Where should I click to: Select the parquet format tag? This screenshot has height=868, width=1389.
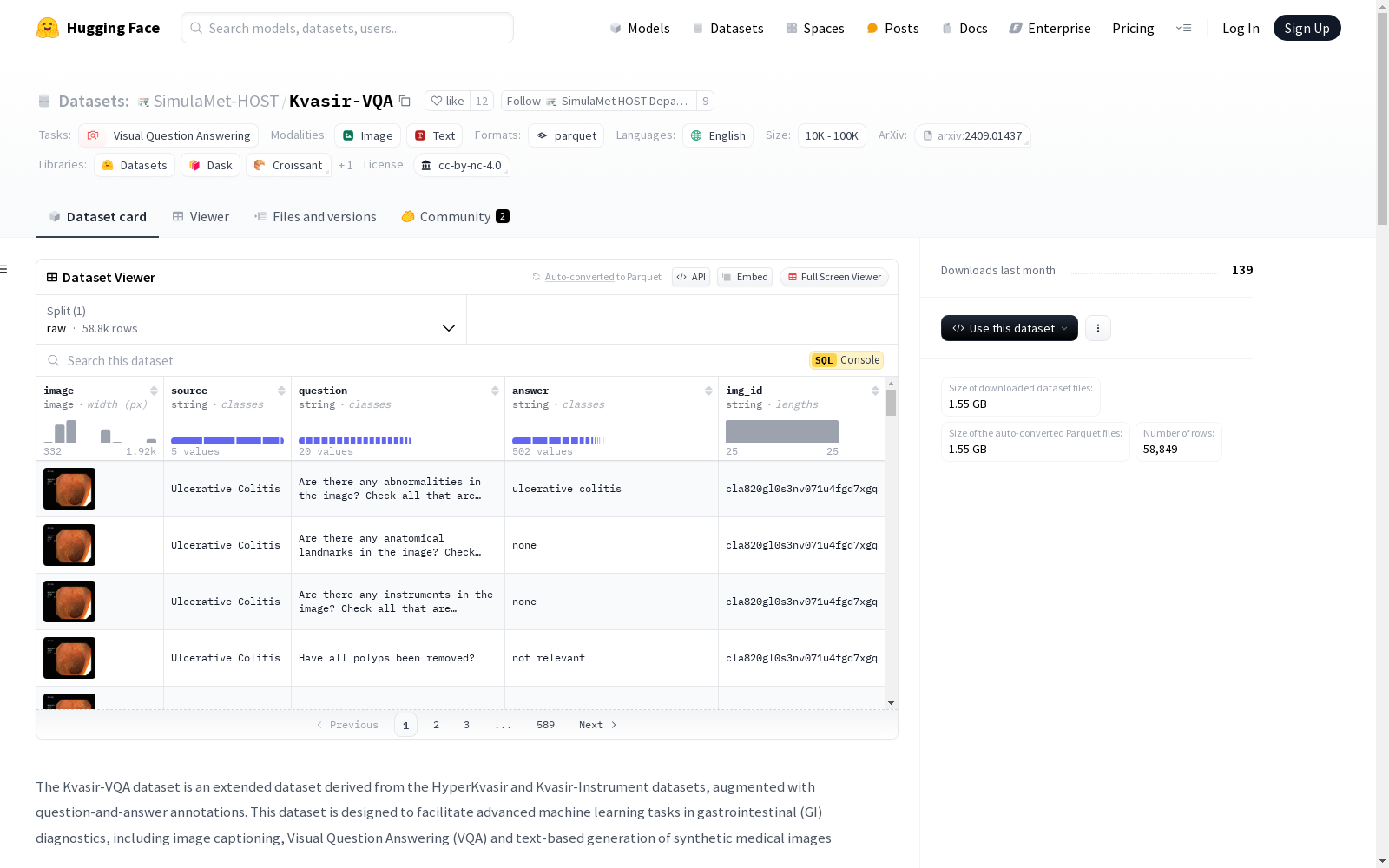pos(566,135)
